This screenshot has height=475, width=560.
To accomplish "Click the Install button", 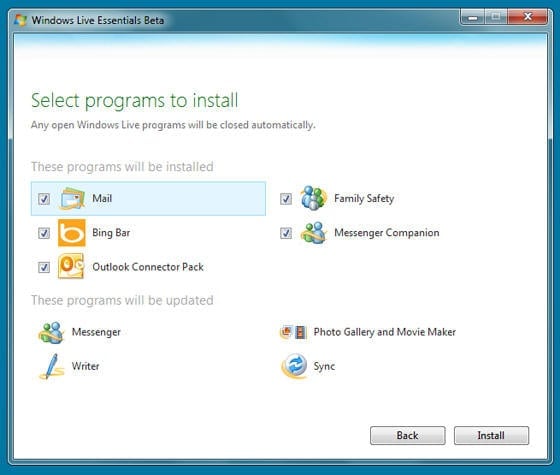I will tap(491, 435).
